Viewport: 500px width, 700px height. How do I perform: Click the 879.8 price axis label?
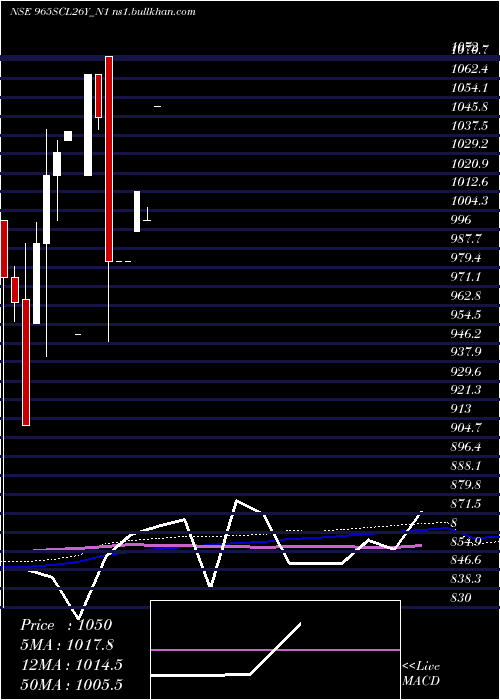pos(467,484)
